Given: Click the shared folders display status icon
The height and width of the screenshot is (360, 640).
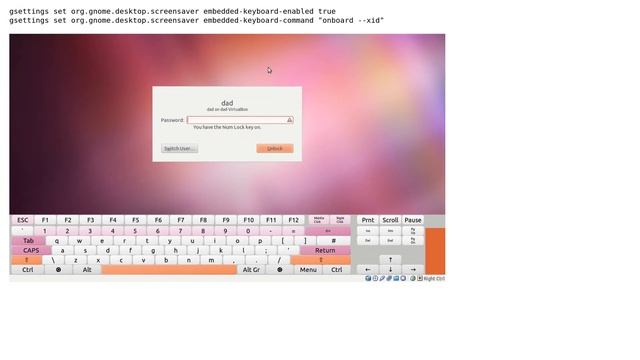Looking at the screenshot, I should tap(396, 278).
